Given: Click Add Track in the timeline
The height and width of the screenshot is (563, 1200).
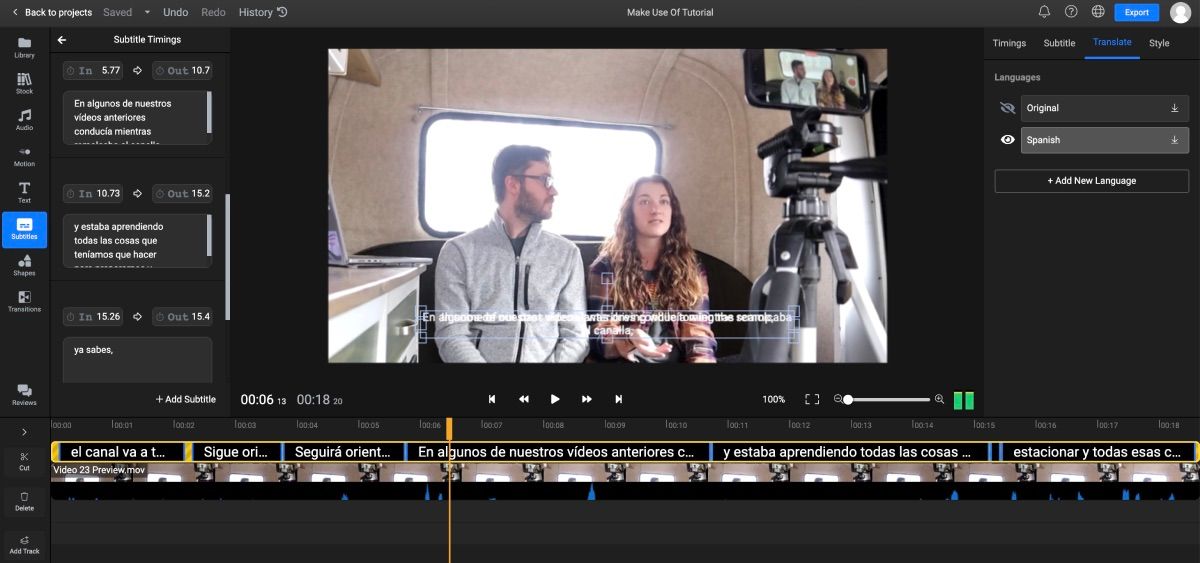Looking at the screenshot, I should (24, 544).
